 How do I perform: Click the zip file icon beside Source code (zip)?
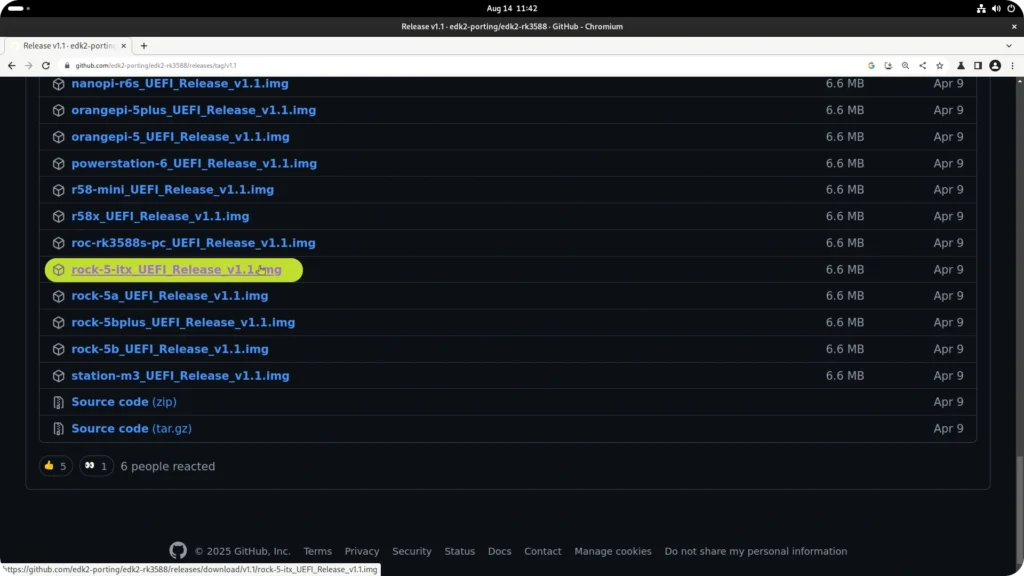point(59,402)
